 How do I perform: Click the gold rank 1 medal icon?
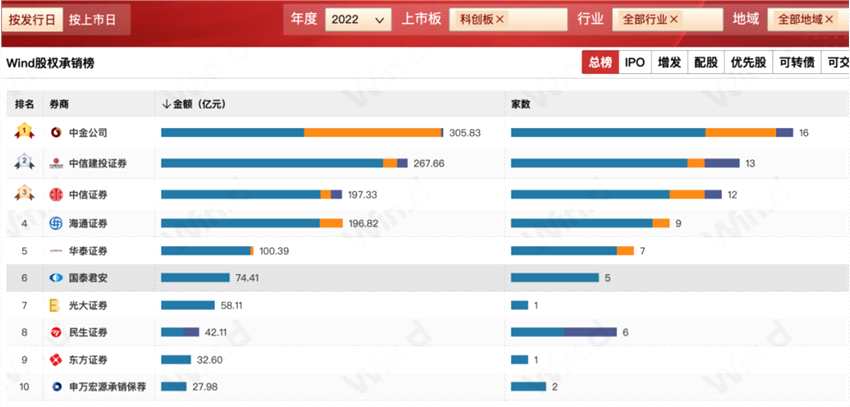tap(24, 132)
